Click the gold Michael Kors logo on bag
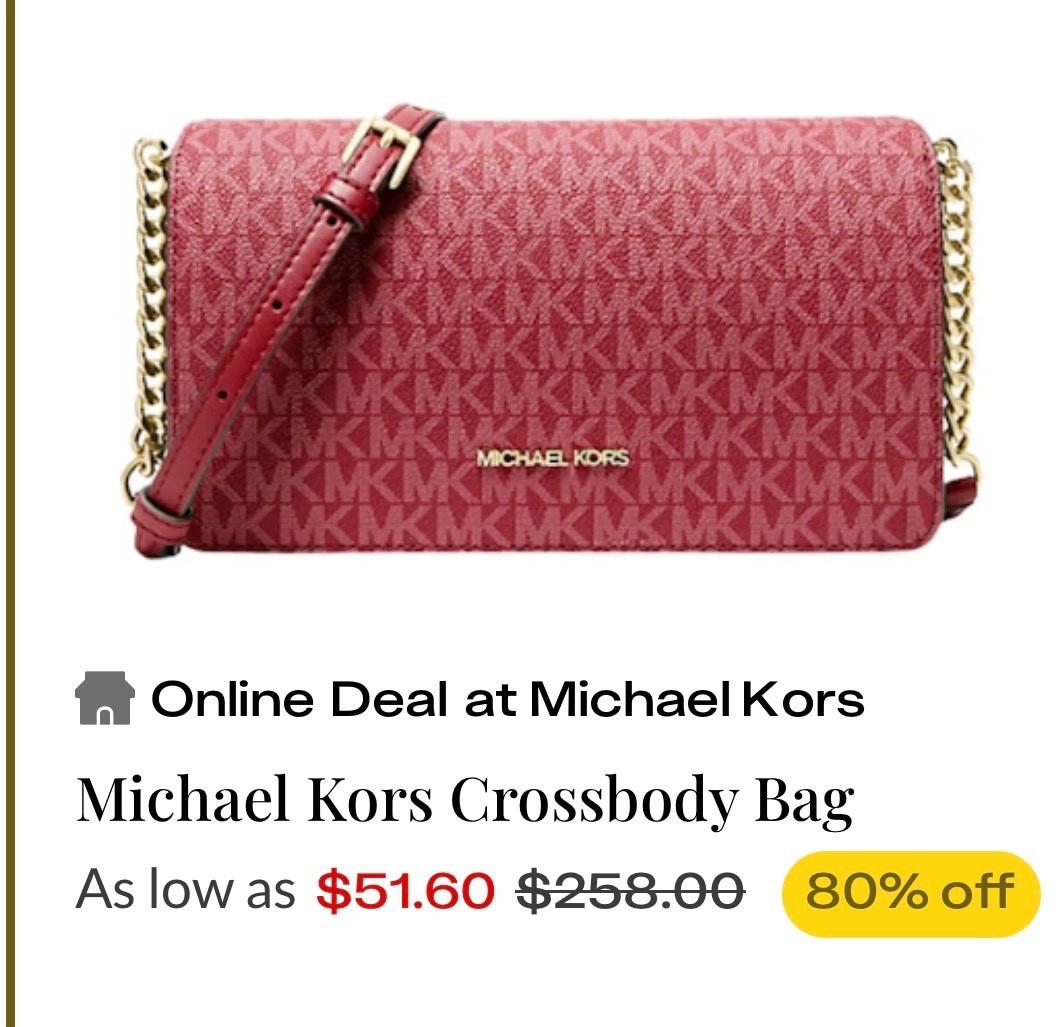Screen dimensions: 1061x1027 pyautogui.click(x=553, y=458)
